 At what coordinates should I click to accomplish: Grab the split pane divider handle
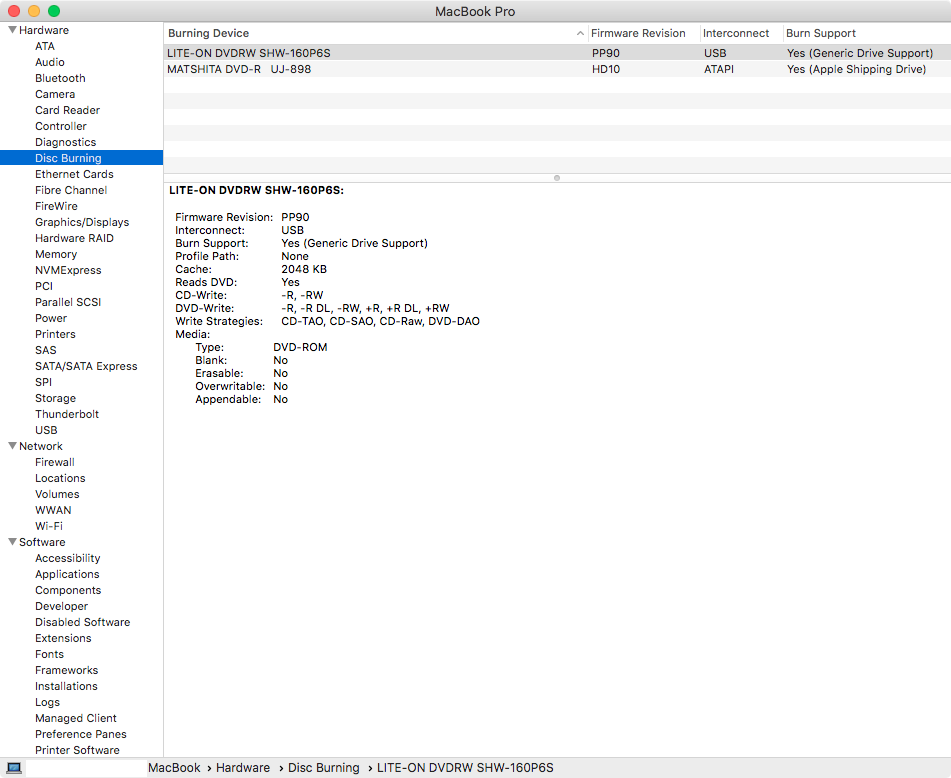[x=557, y=178]
